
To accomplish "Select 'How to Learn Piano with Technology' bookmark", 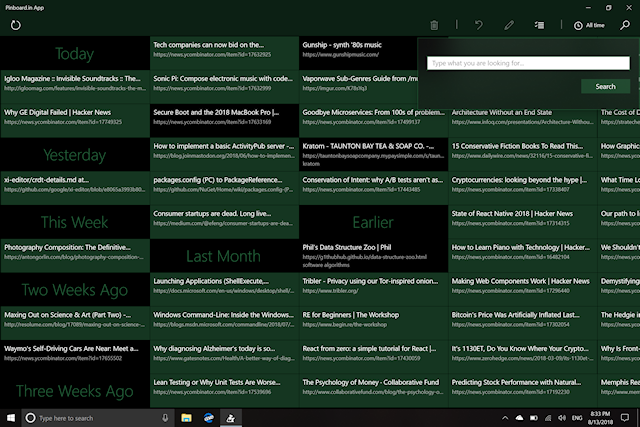I will pyautogui.click(x=522, y=256).
